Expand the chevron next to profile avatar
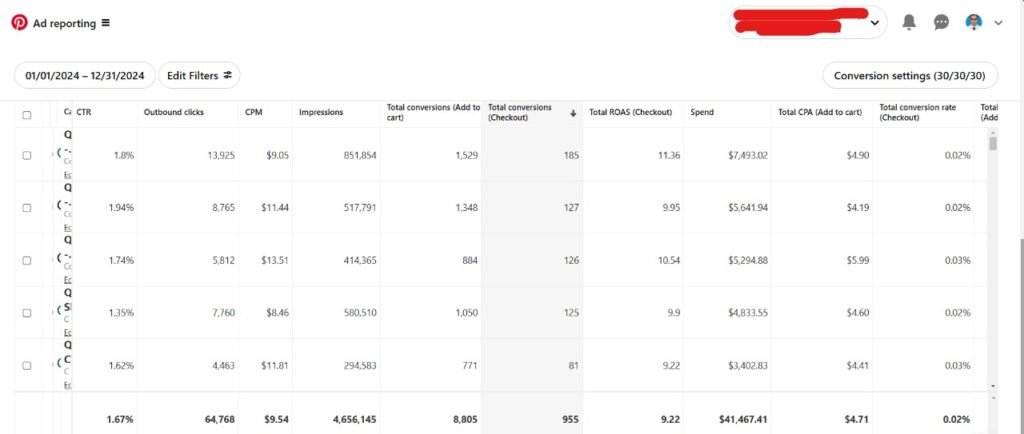Screen dimensions: 1024x434 998,23
